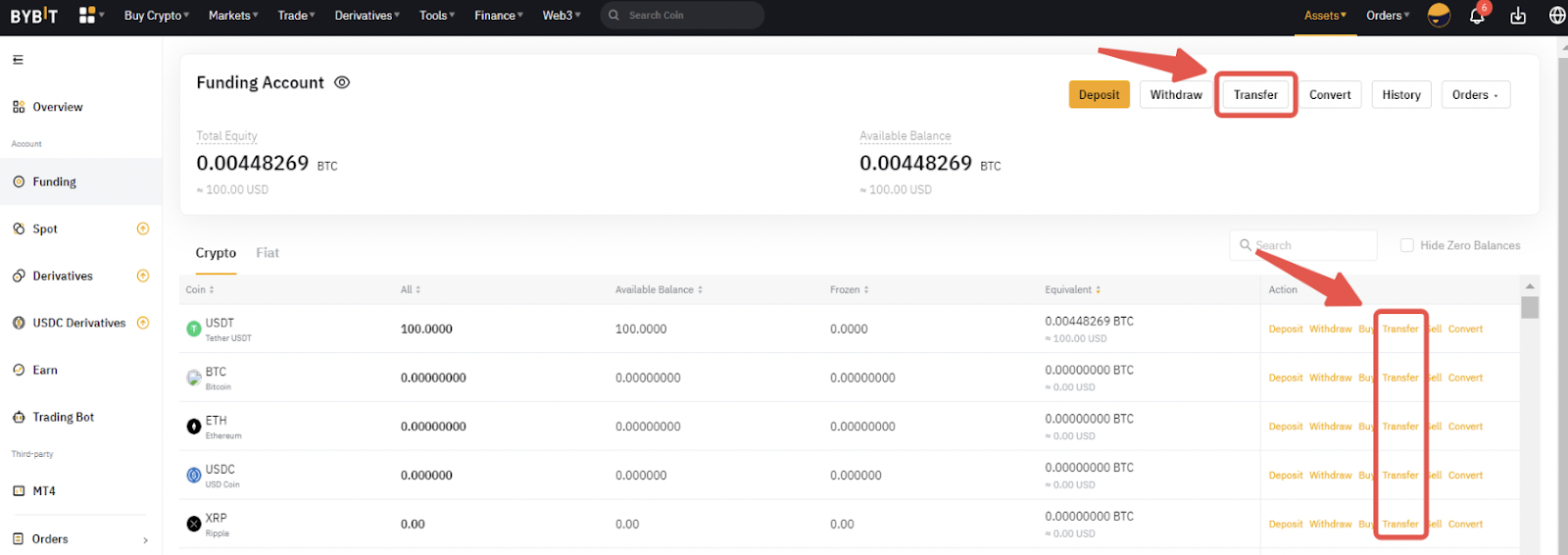Open the Tools dropdown menu

click(x=437, y=15)
